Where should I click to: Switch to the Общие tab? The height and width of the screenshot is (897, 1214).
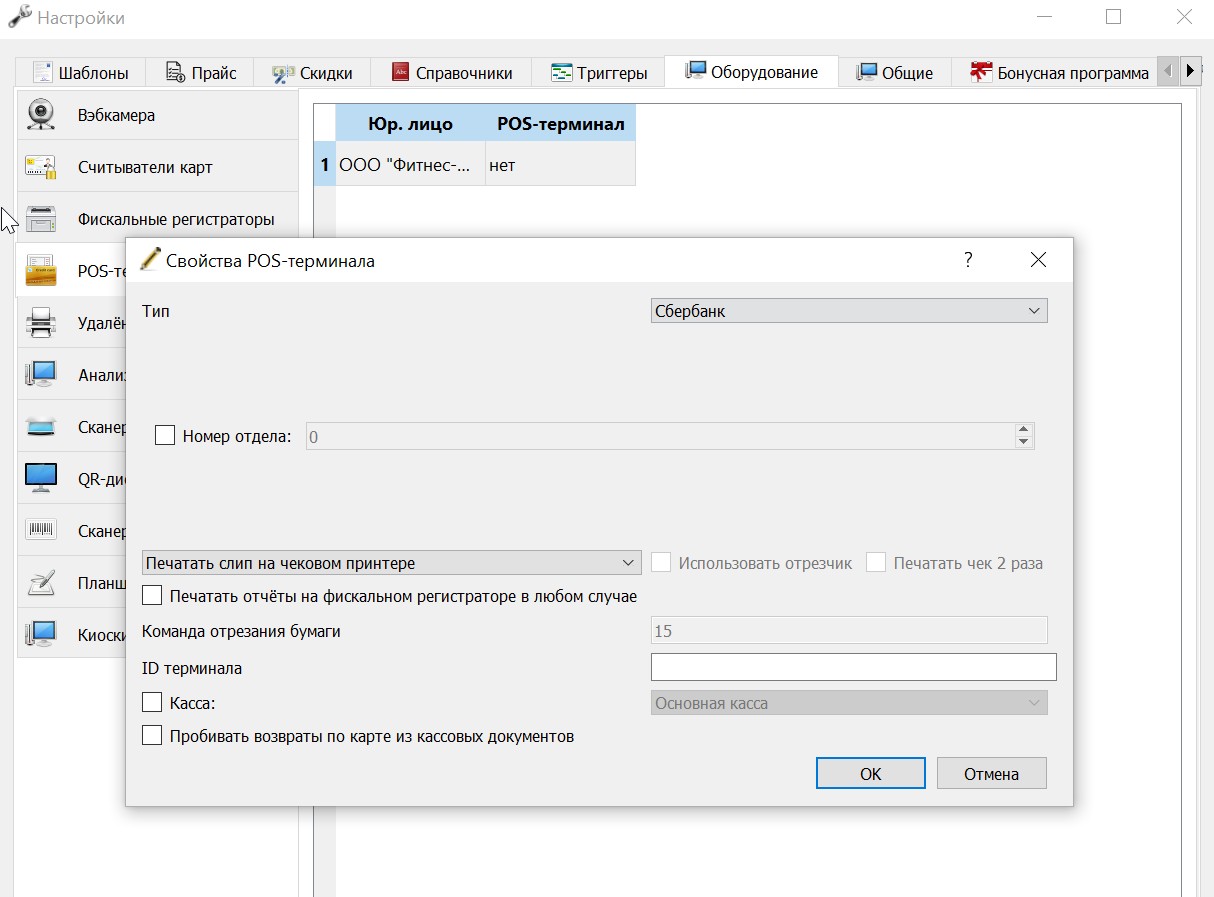point(894,72)
